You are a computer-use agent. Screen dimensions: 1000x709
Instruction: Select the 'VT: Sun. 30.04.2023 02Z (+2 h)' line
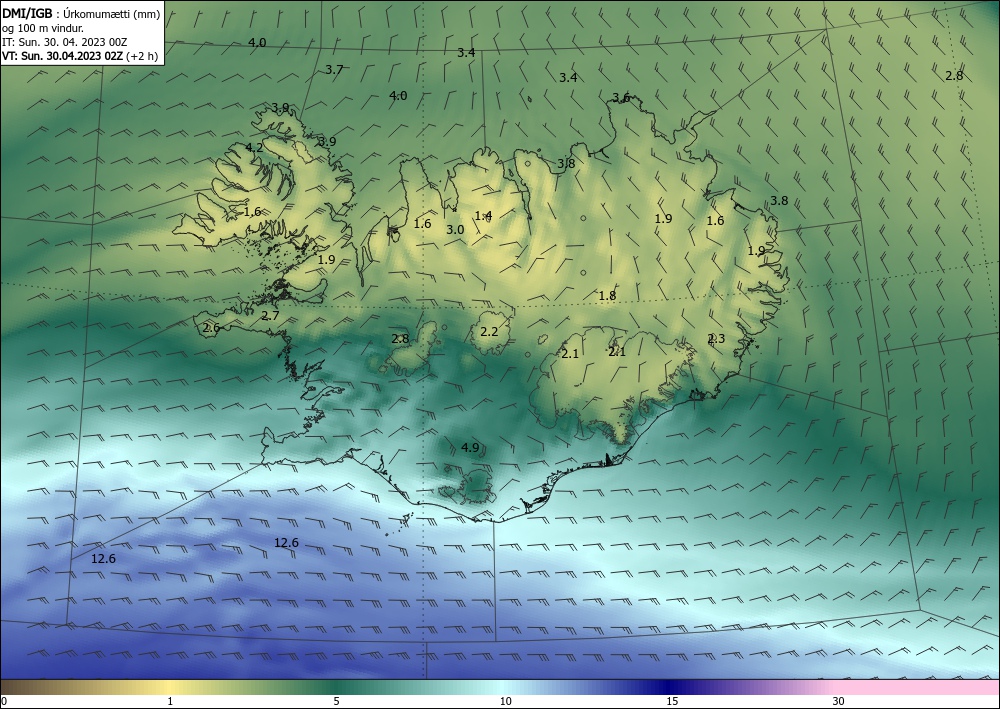(x=80, y=55)
